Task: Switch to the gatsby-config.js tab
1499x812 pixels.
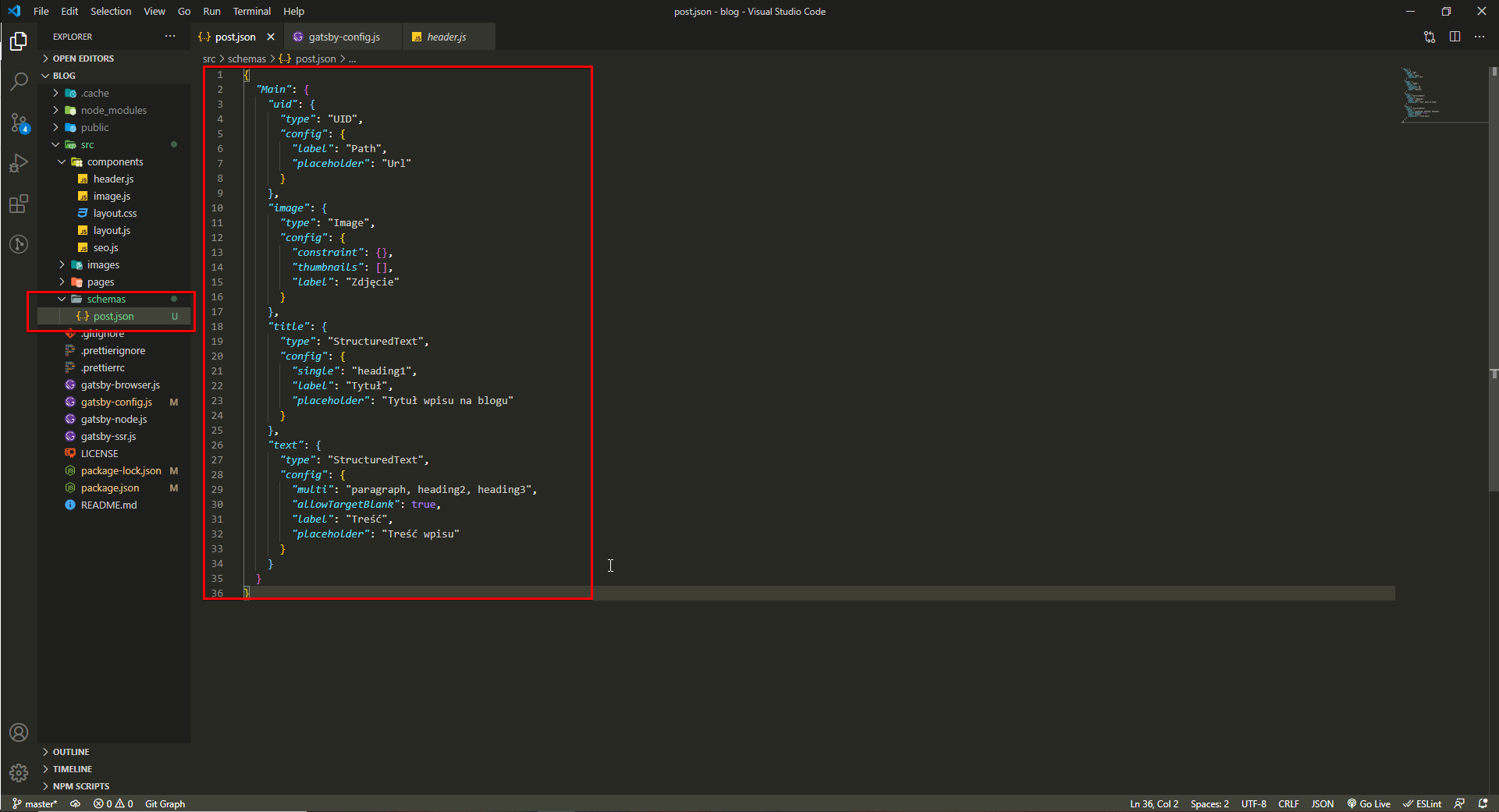Action: 343,37
